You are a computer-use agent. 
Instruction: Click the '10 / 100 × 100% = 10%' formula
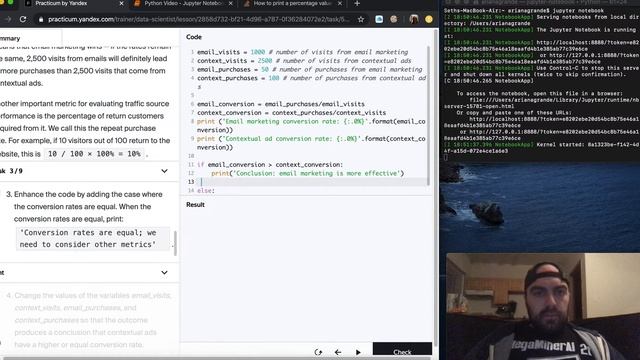point(94,154)
